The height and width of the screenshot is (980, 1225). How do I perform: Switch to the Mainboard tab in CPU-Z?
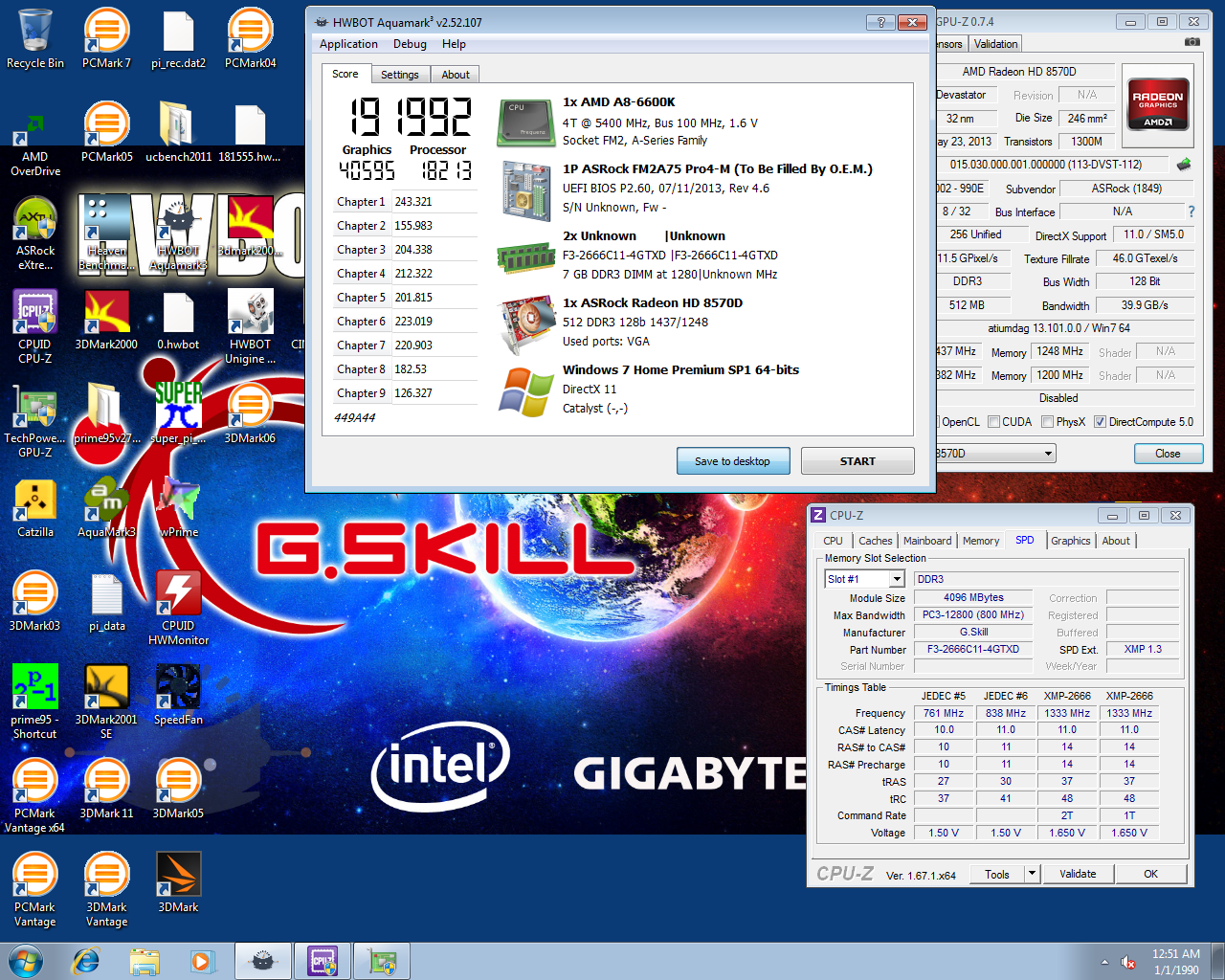[927, 541]
